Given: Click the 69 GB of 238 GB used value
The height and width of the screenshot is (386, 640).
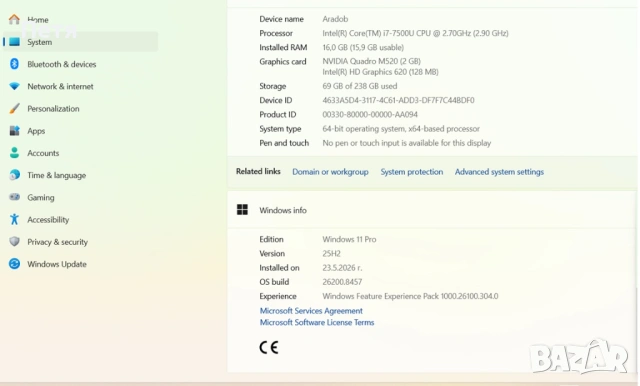Looking at the screenshot, I should 360,86.
